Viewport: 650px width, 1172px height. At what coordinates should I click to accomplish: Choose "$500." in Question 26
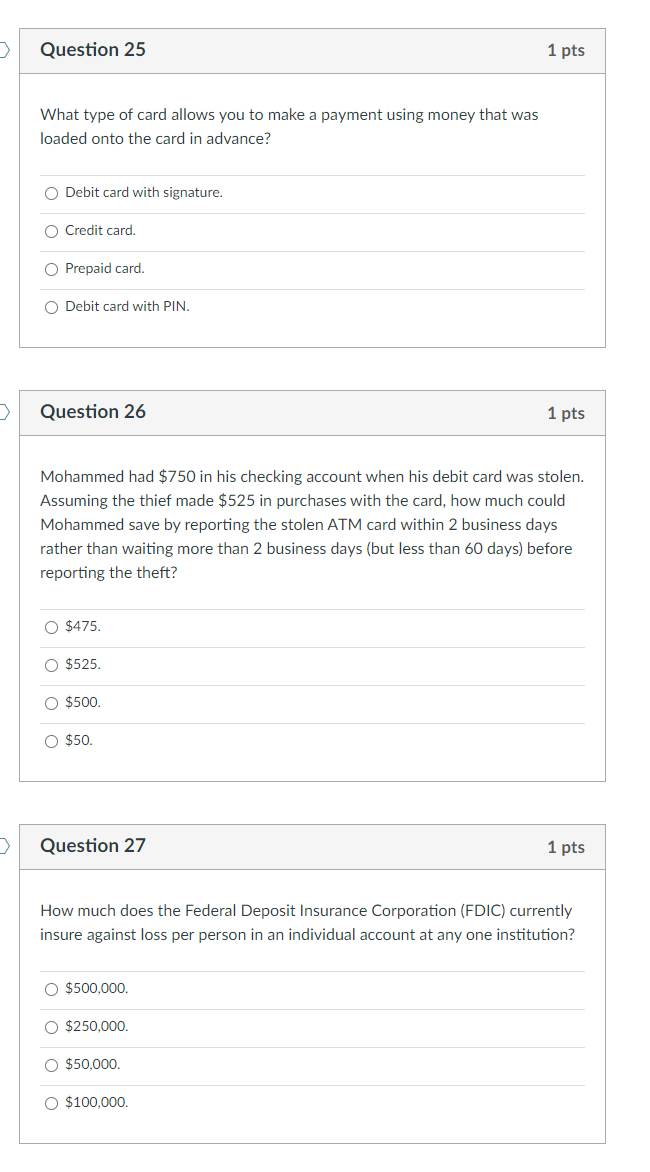click(51, 702)
